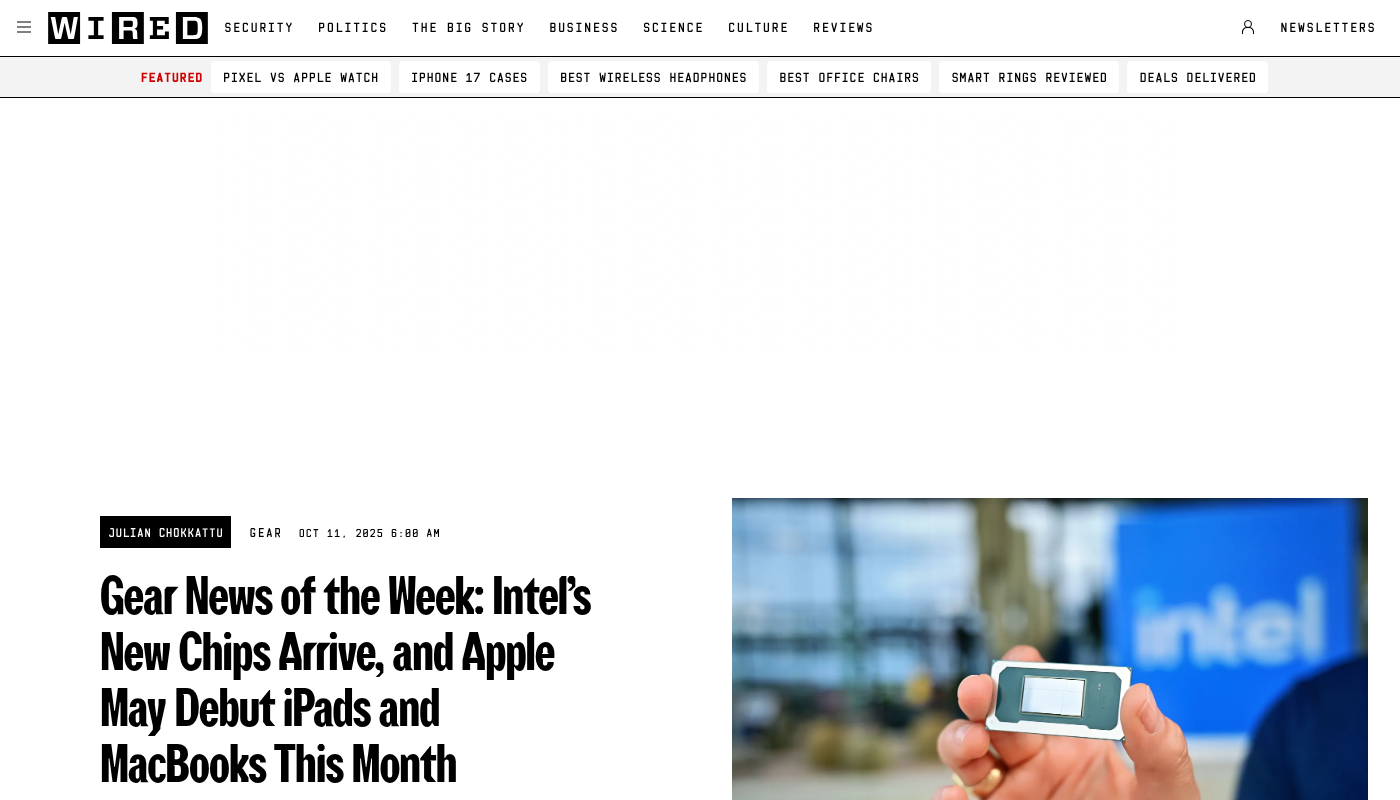Open Pixel vs Apple Watch featured link

(x=301, y=78)
